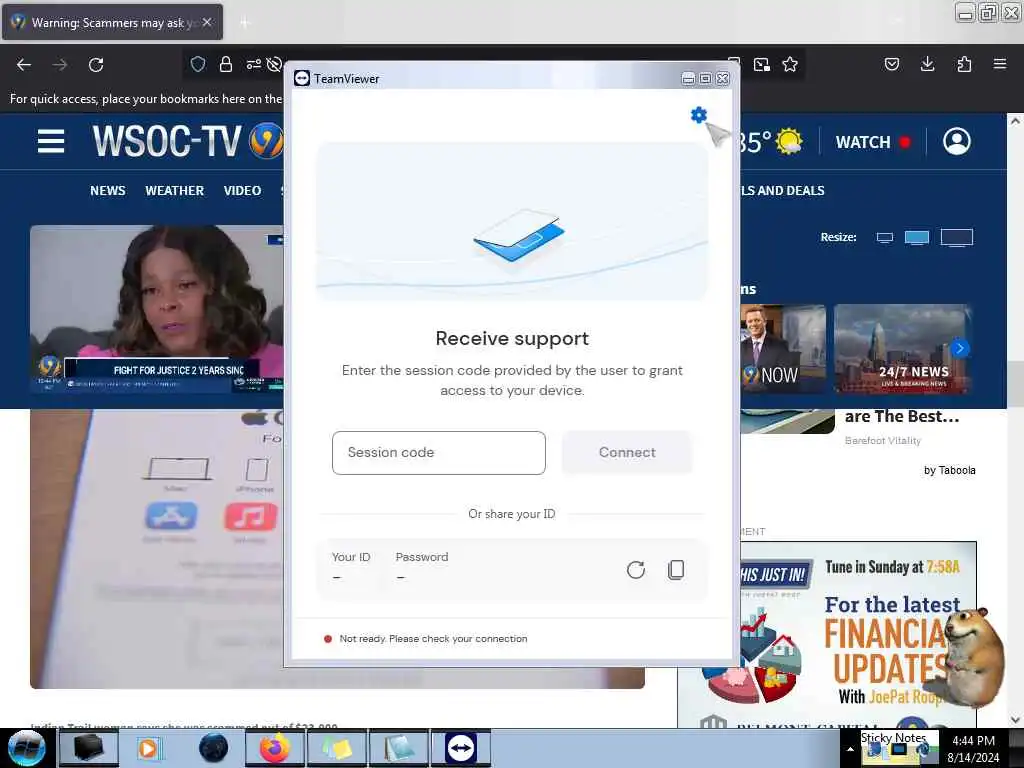This screenshot has height=768, width=1024.
Task: Bookmark this page with star icon
Action: [790, 64]
